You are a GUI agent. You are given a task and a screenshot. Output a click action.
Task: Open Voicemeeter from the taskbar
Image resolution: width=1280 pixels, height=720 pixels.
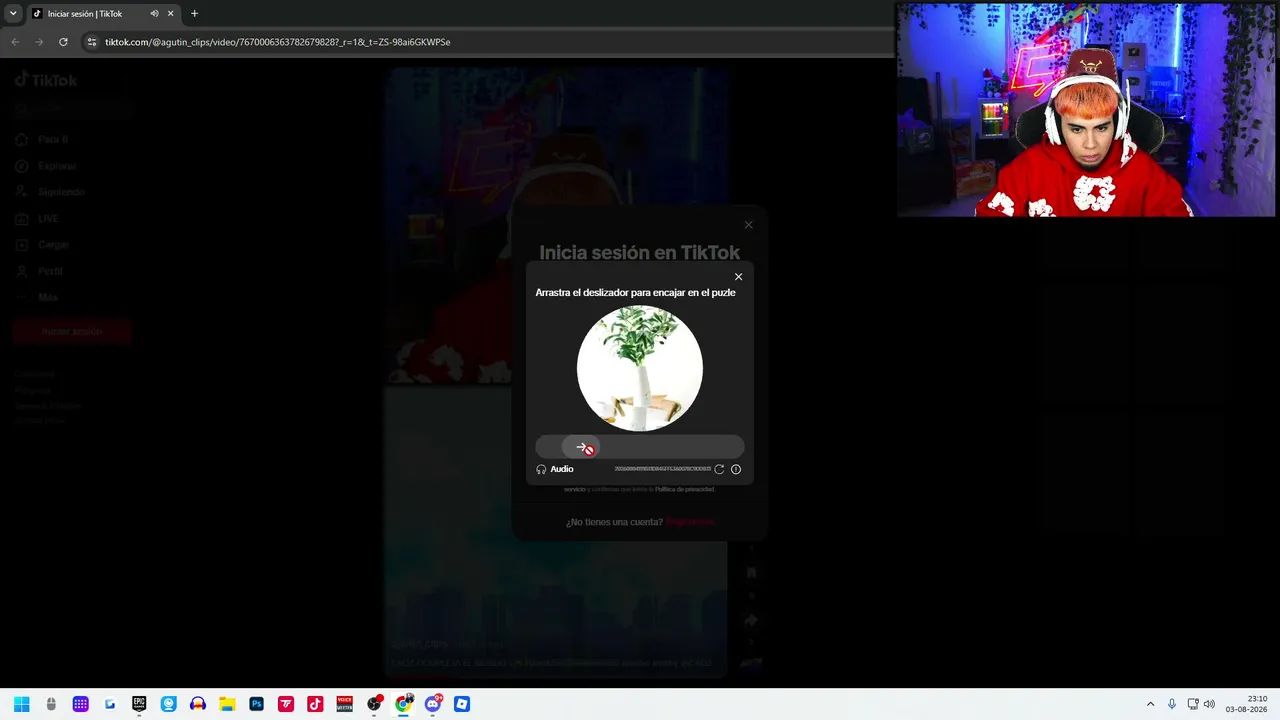[x=344, y=704]
